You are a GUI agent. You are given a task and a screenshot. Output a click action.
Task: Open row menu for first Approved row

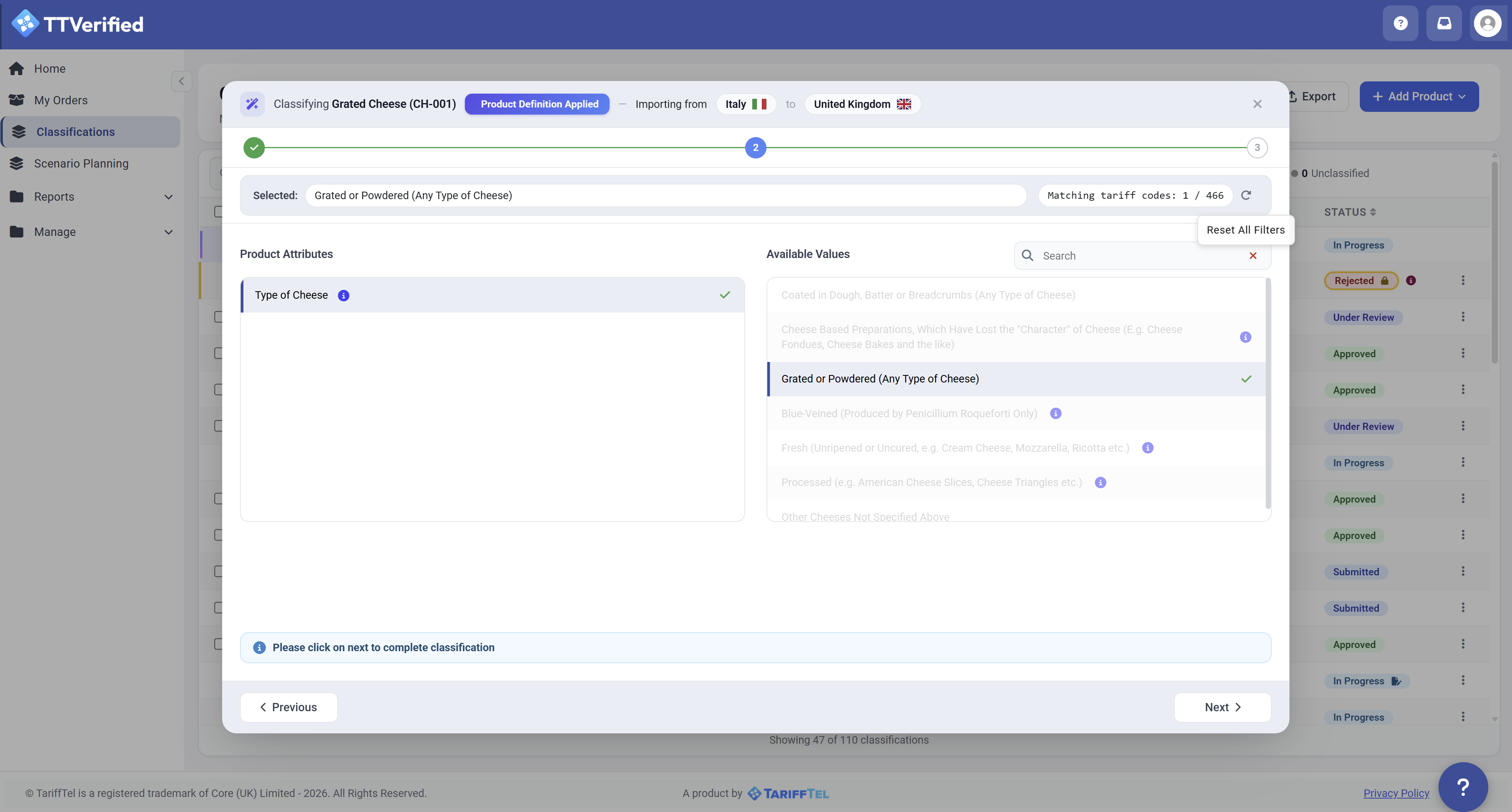1463,353
